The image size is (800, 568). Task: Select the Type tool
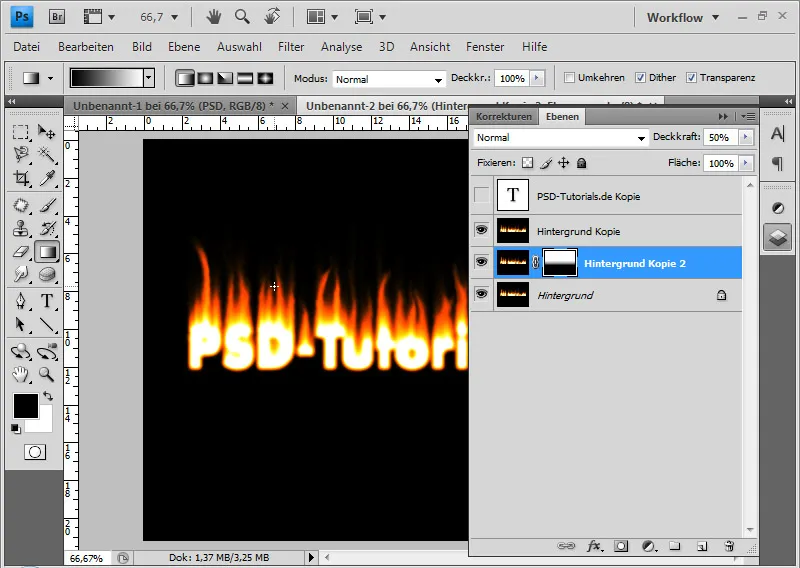(47, 301)
